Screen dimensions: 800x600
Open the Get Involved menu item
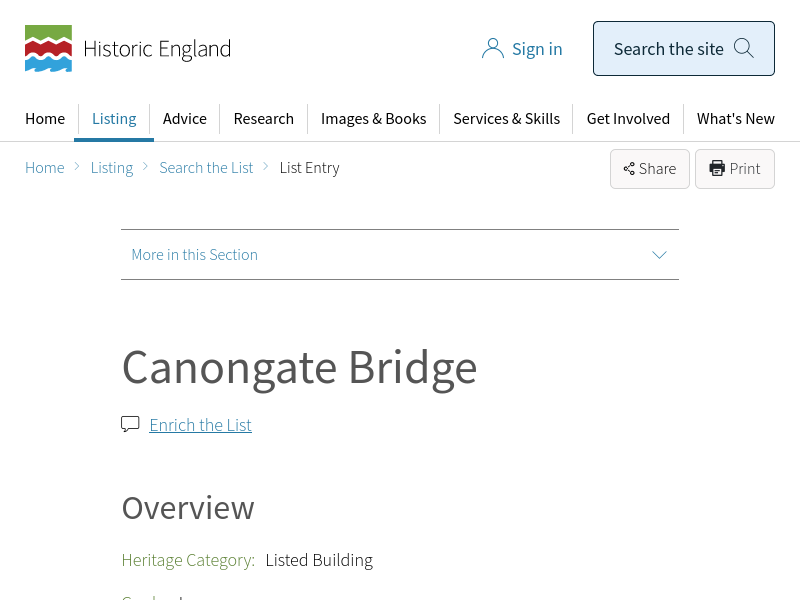pyautogui.click(x=628, y=118)
